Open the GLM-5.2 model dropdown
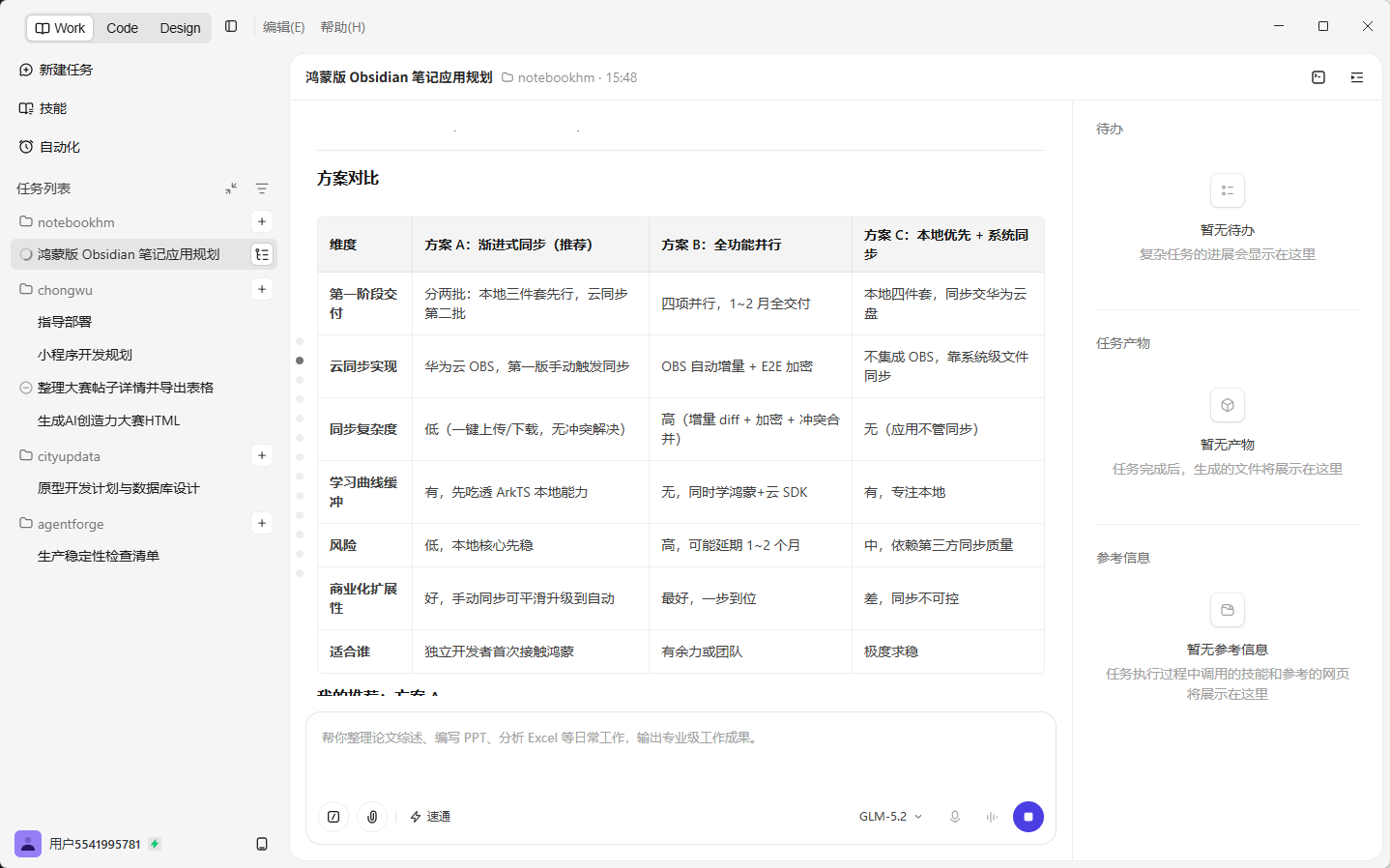 coord(890,817)
